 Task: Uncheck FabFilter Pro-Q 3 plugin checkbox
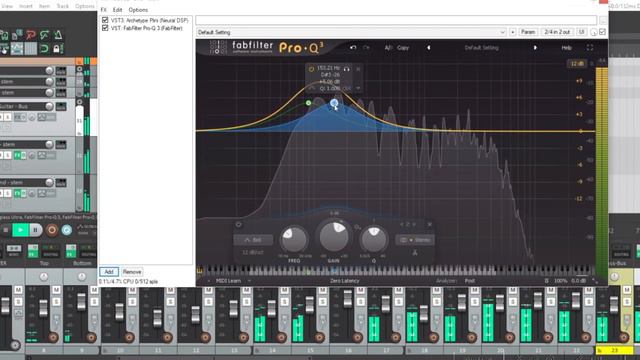pos(105,28)
